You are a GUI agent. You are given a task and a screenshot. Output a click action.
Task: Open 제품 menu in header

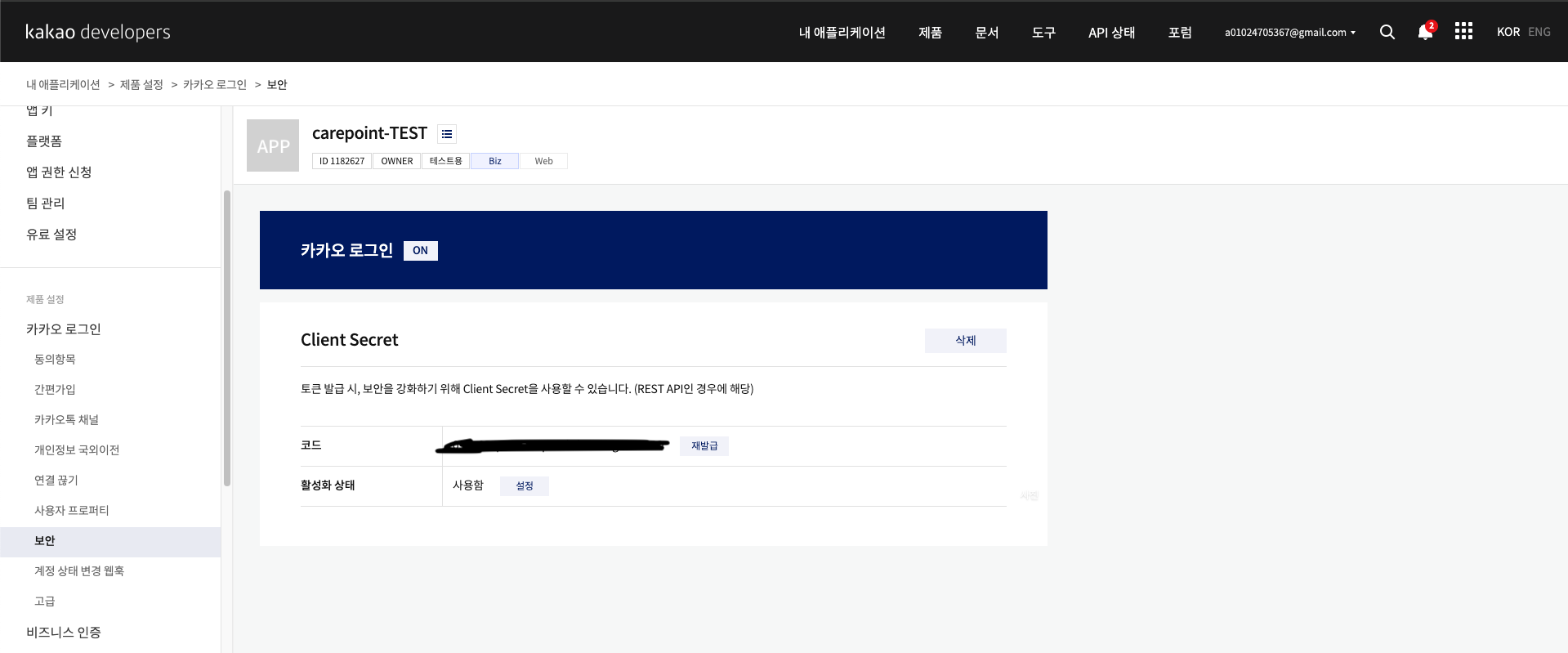[930, 32]
